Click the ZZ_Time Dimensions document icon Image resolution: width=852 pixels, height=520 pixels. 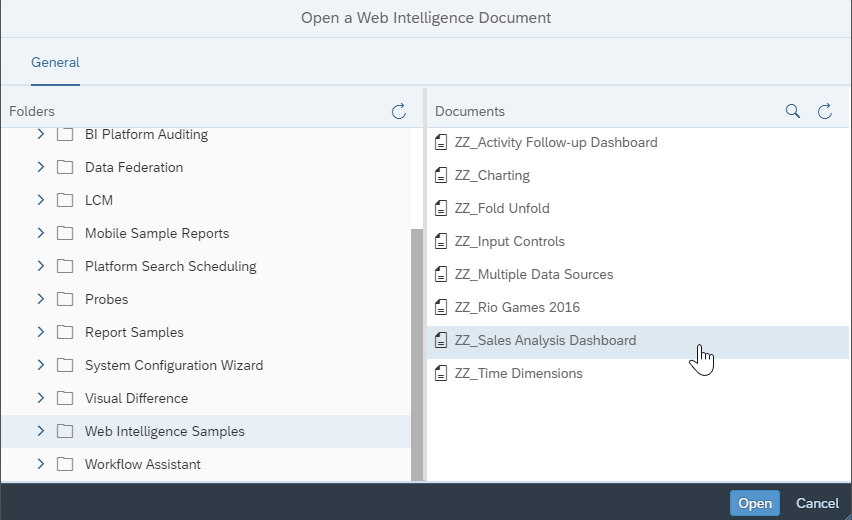441,373
